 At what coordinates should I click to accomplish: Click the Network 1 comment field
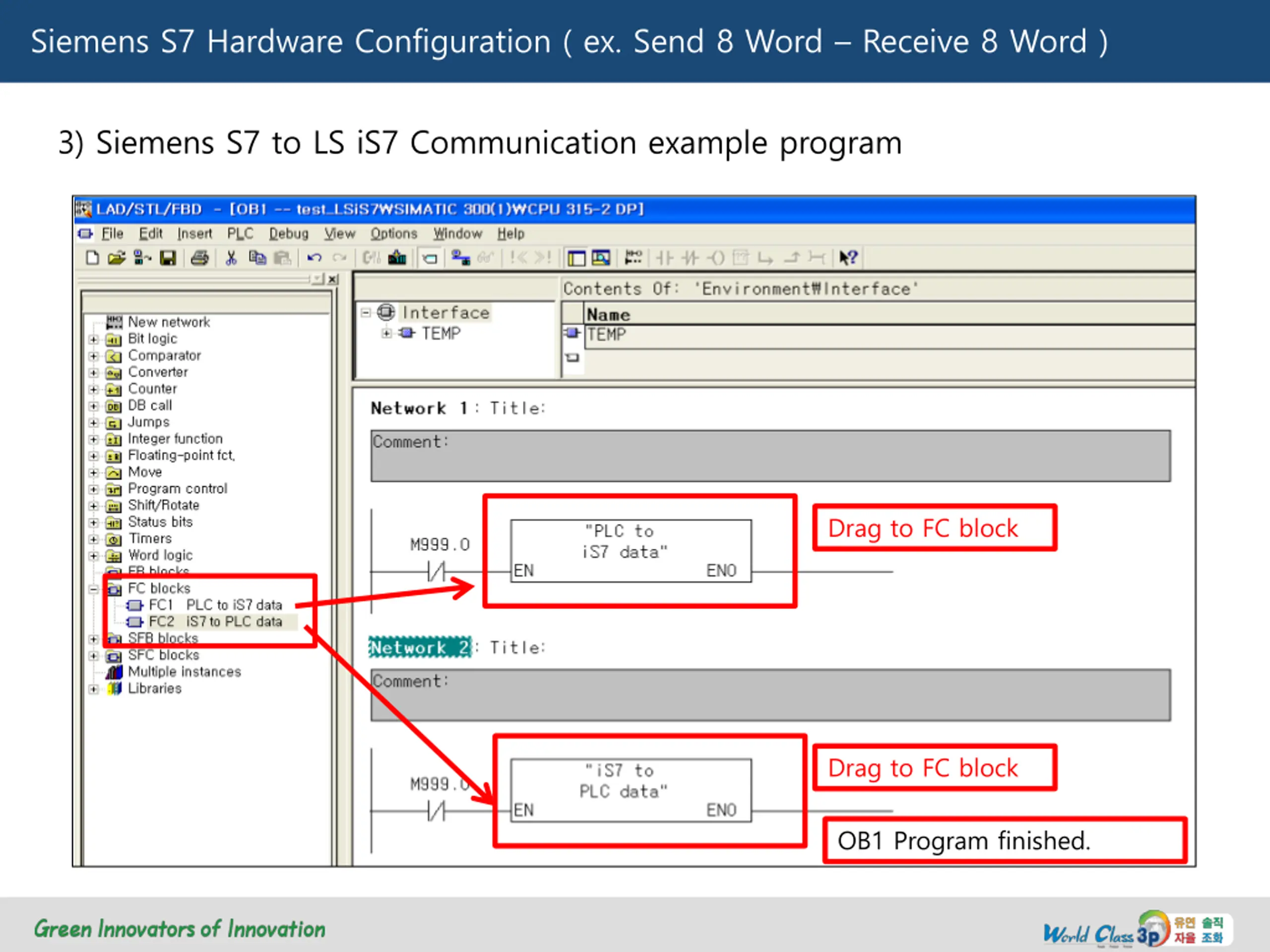click(x=770, y=456)
